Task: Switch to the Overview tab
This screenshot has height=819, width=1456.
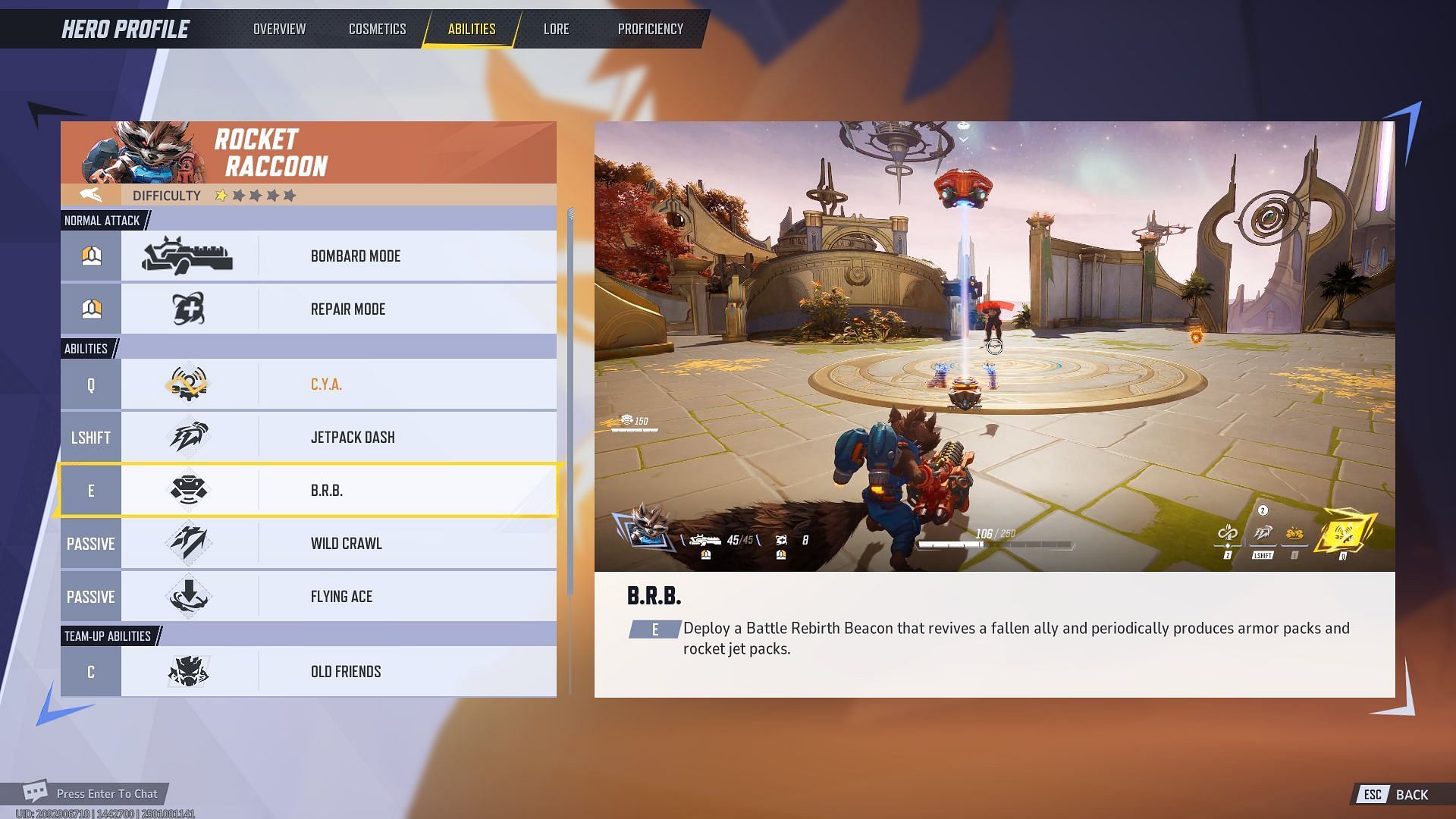Action: [x=278, y=28]
